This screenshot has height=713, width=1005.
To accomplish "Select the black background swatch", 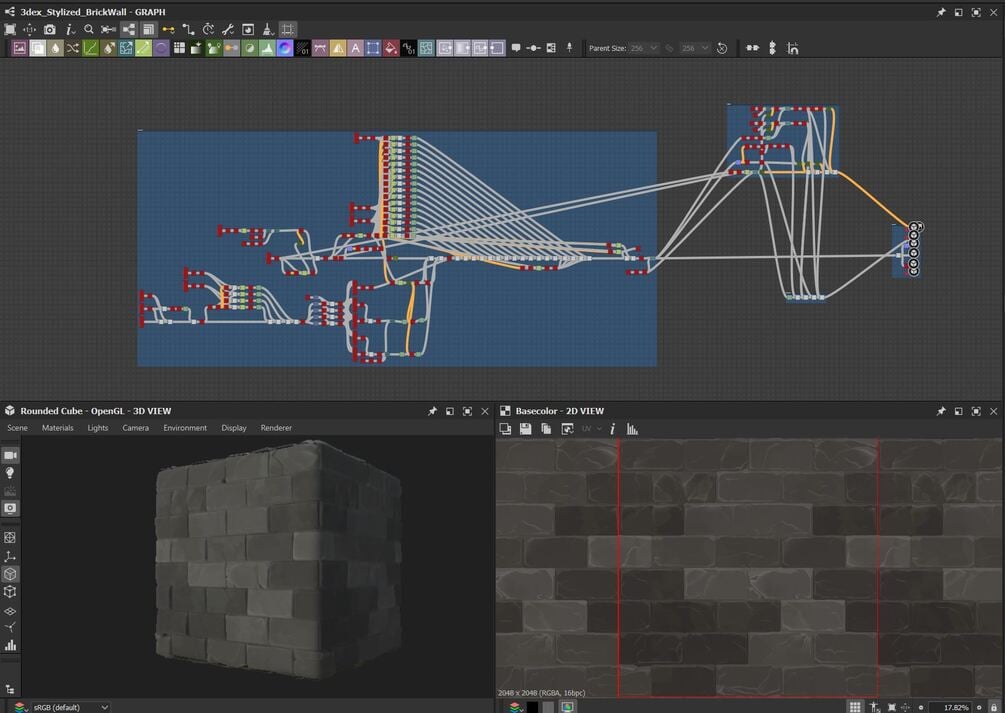I will click(532, 707).
